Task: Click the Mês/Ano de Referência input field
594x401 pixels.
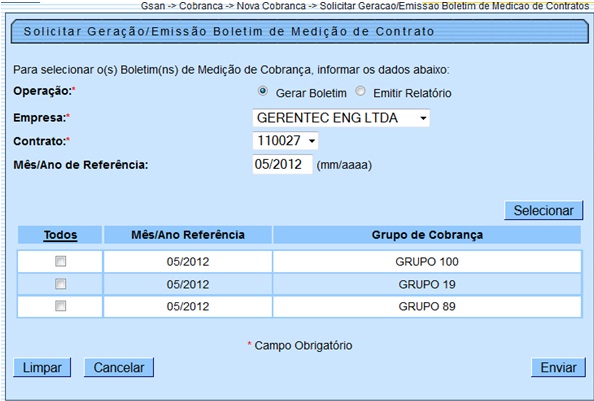Action: tap(282, 164)
